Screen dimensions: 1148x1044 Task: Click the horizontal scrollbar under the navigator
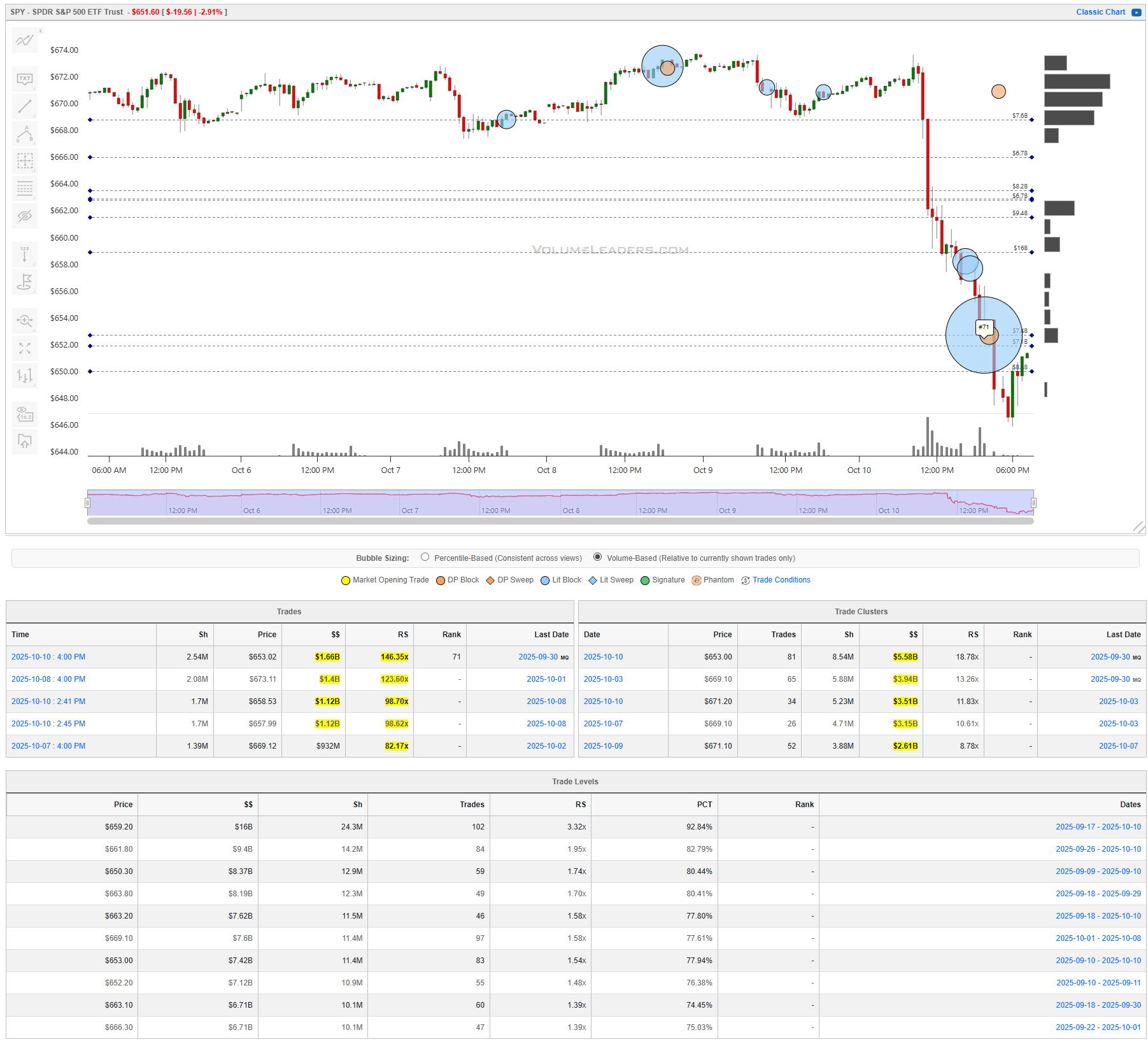[560, 521]
